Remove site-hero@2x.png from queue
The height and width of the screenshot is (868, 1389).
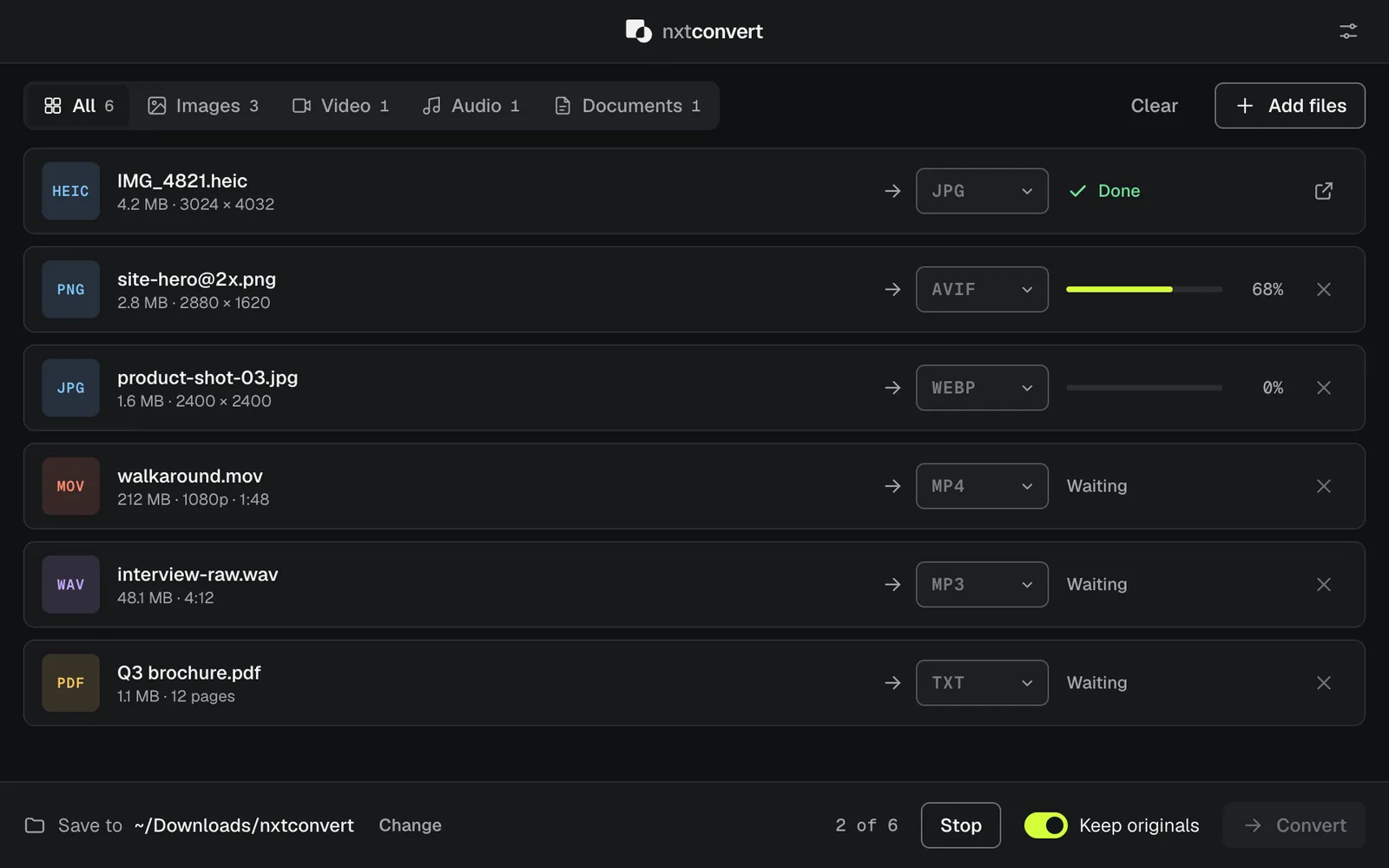pyautogui.click(x=1323, y=289)
